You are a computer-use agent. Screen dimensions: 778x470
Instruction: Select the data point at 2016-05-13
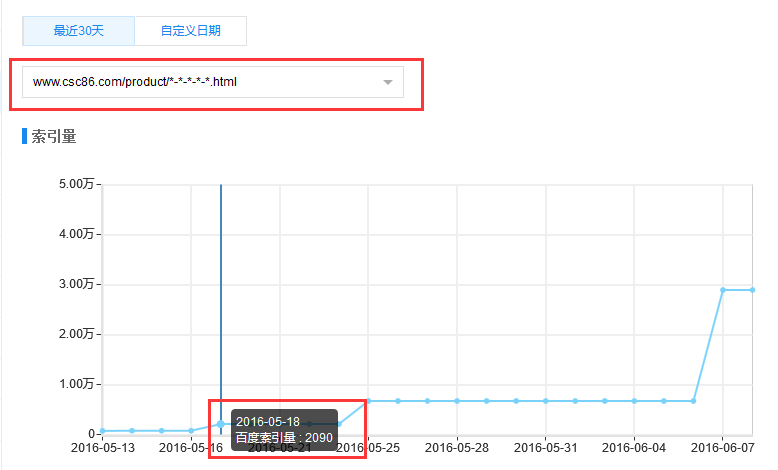tap(102, 431)
